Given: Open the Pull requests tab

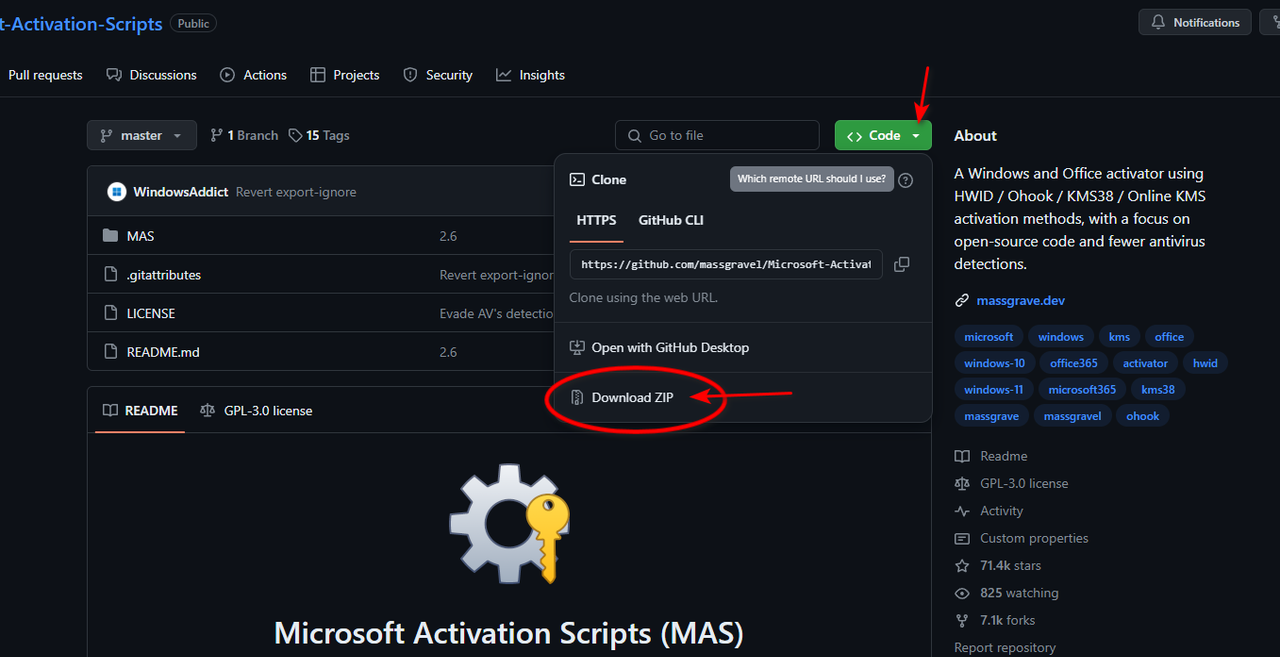Looking at the screenshot, I should pyautogui.click(x=45, y=75).
